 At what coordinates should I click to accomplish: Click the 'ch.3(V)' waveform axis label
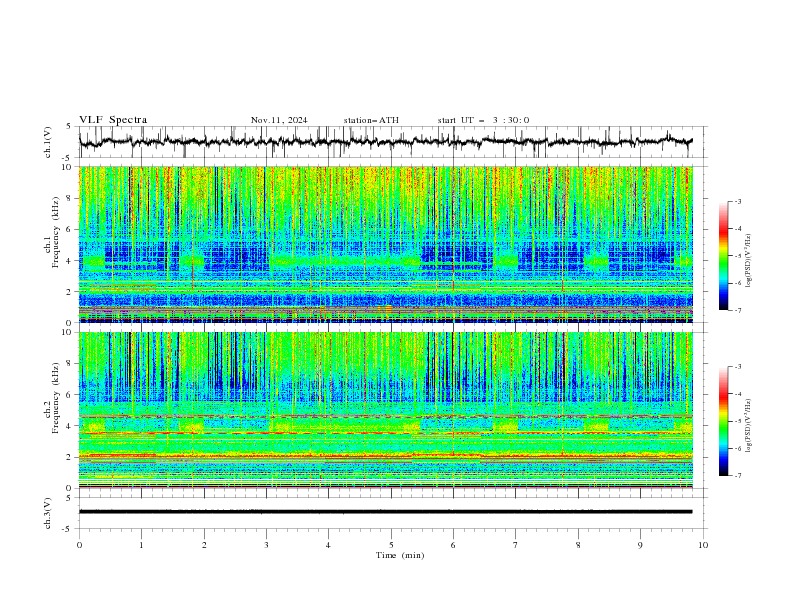point(48,513)
